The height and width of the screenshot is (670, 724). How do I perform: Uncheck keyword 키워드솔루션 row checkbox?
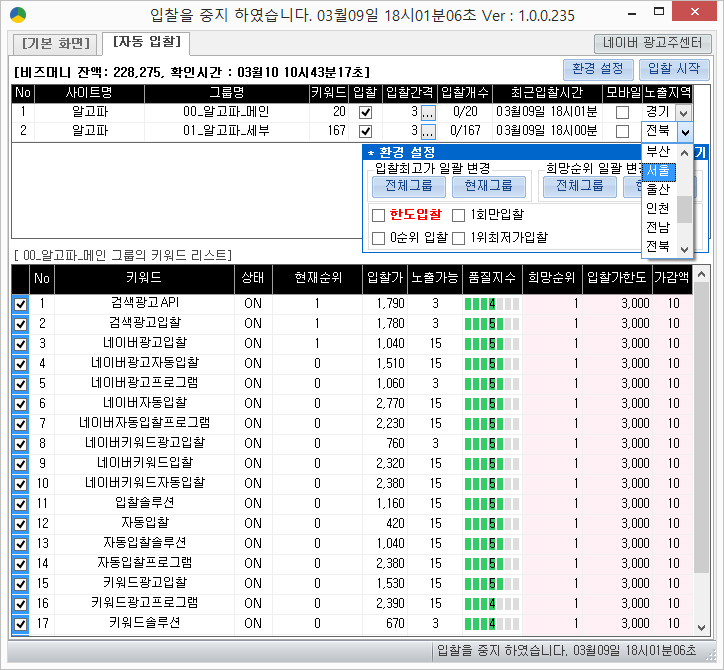(x=20, y=624)
